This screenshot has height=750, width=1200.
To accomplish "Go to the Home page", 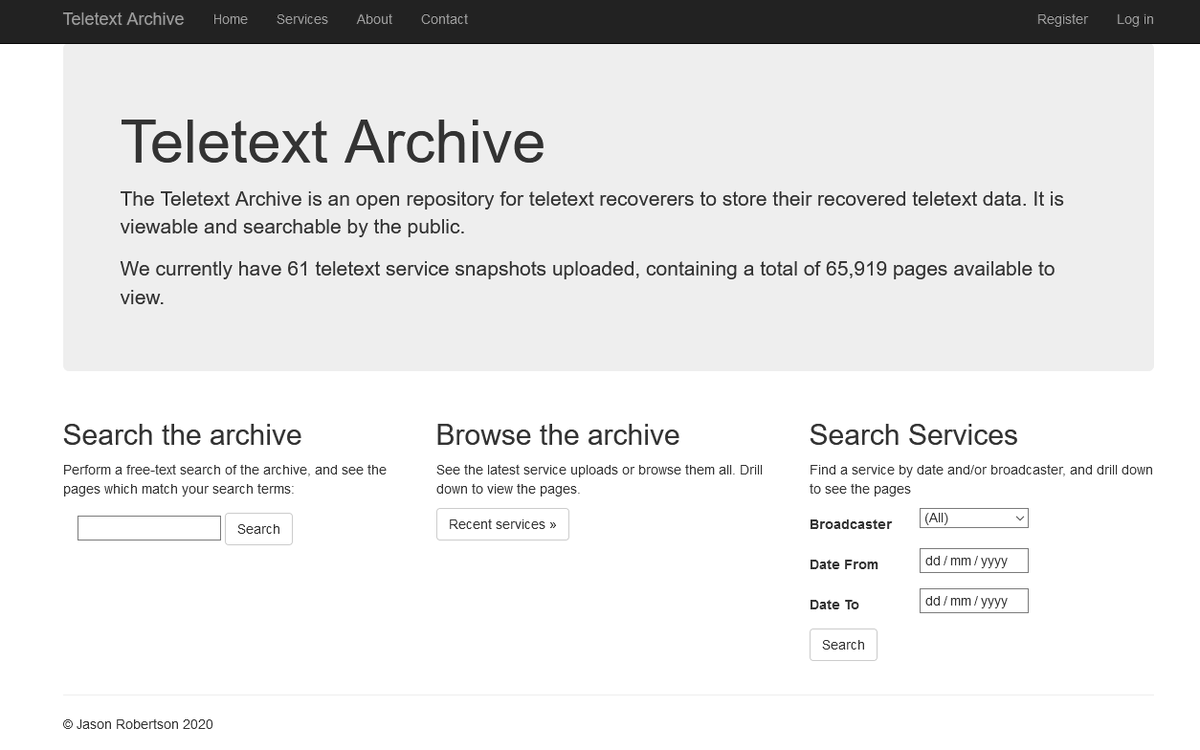I will [230, 19].
